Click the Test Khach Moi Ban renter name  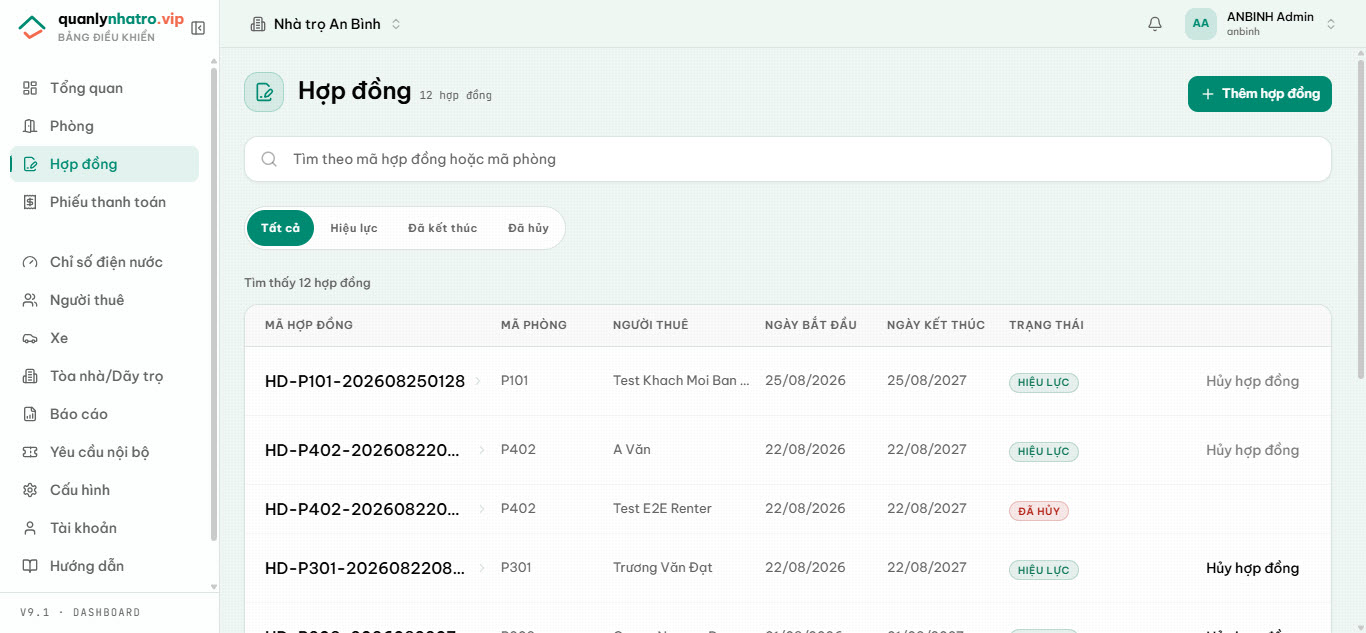pos(681,381)
